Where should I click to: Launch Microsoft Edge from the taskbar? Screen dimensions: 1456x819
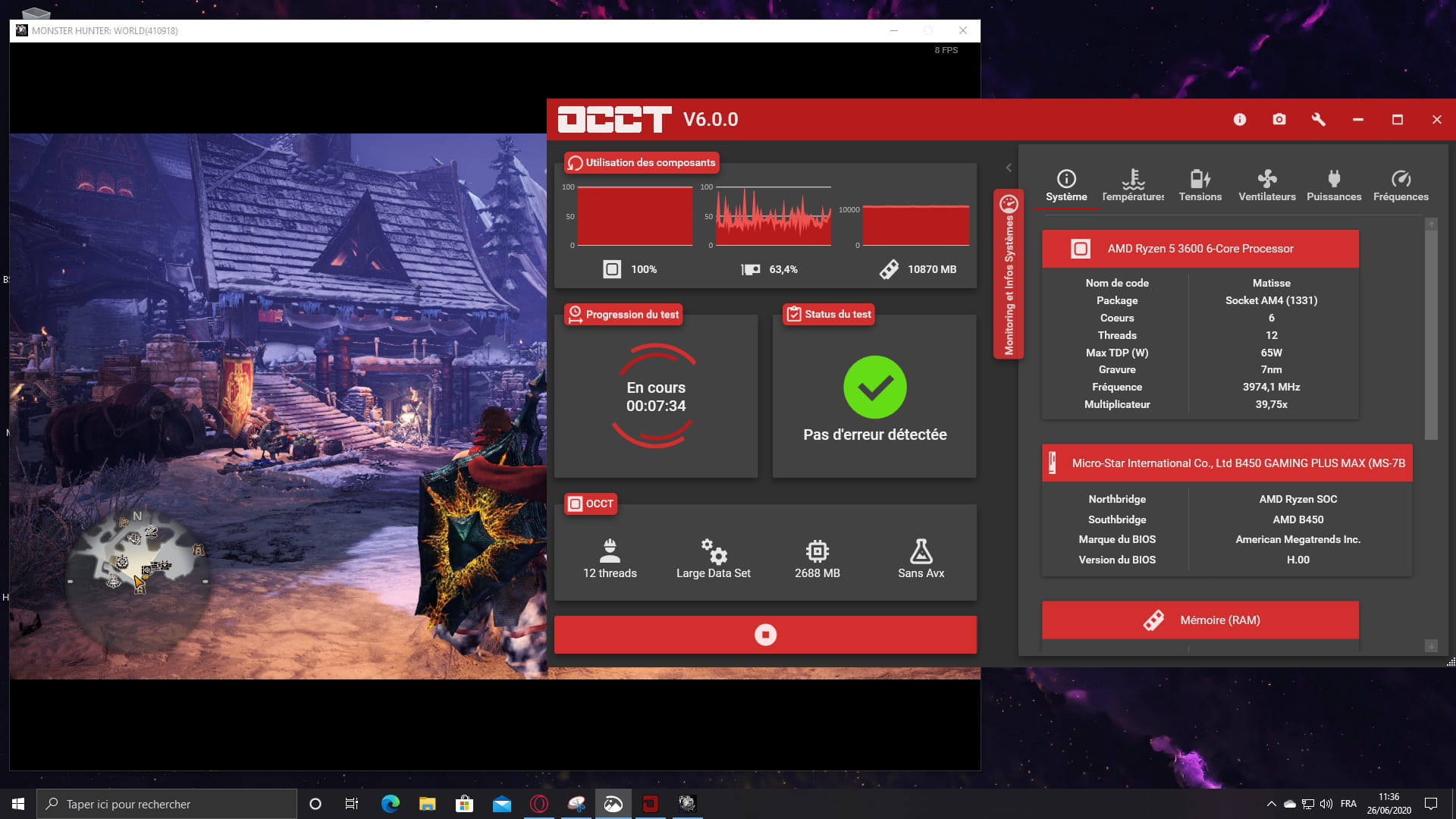coord(390,804)
